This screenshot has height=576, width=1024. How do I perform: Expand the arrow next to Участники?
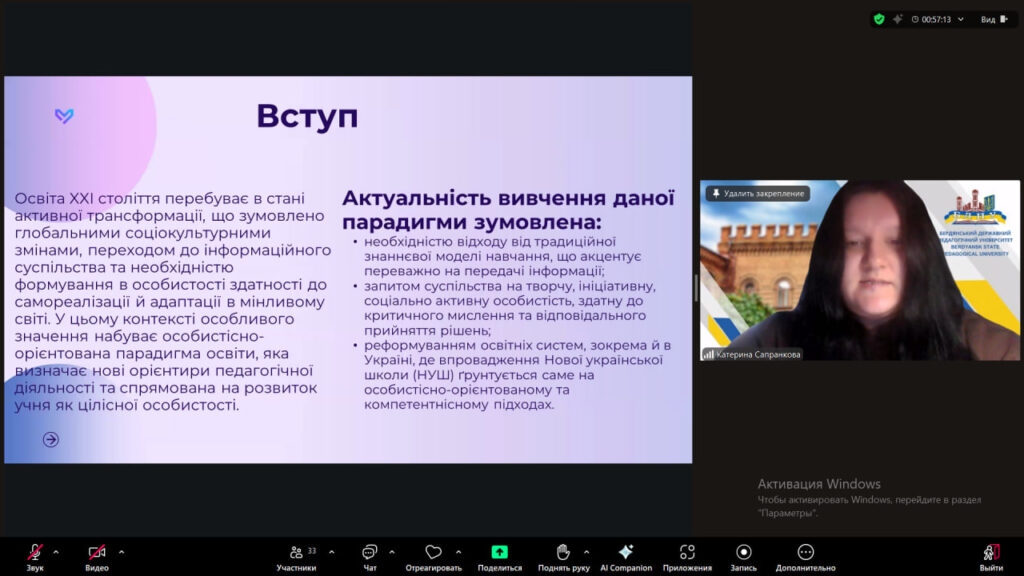coord(331,551)
